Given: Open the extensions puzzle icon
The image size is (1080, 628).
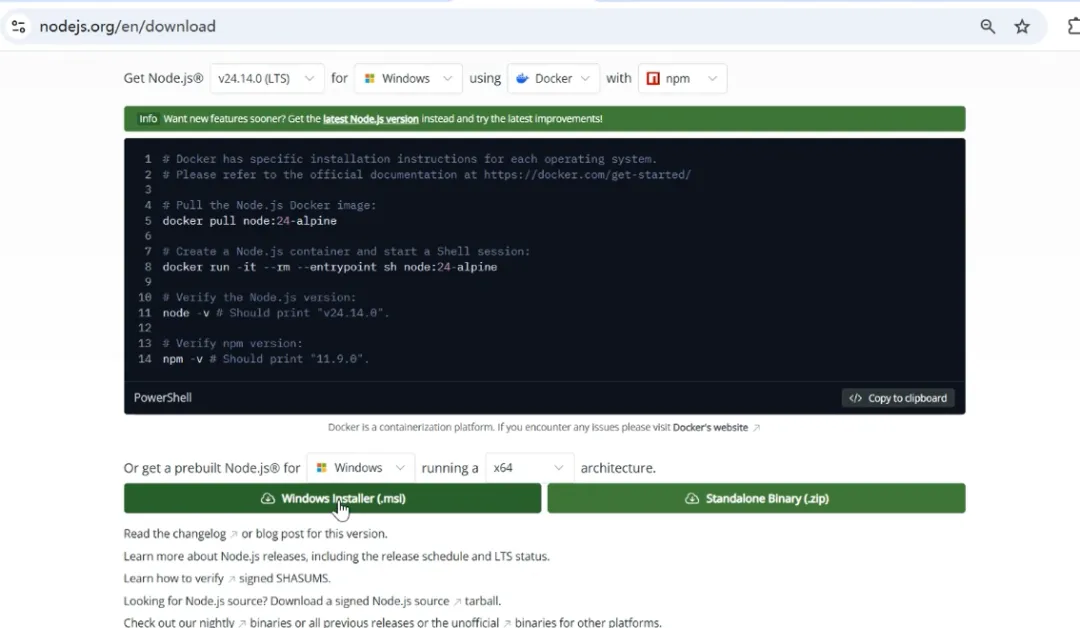Looking at the screenshot, I should point(1073,27).
